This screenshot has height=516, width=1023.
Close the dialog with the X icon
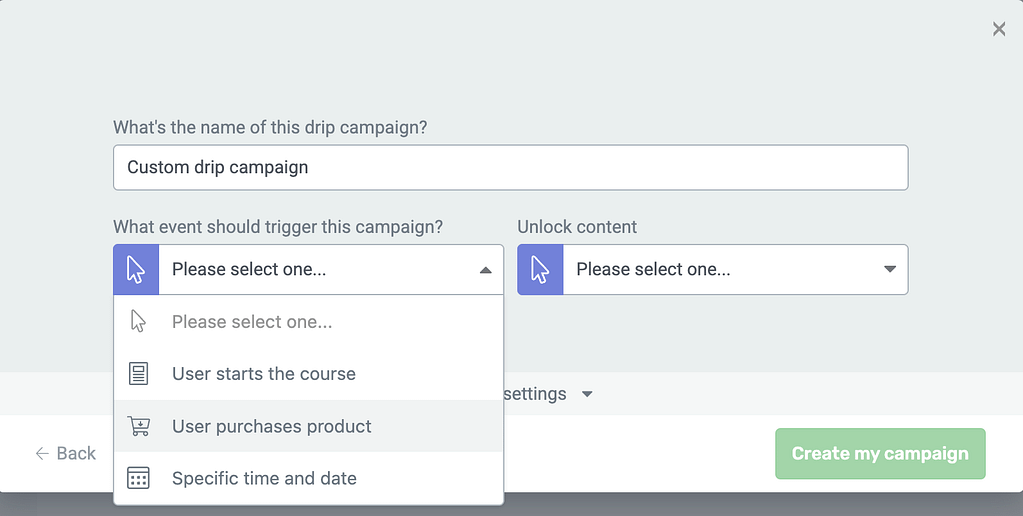(999, 29)
